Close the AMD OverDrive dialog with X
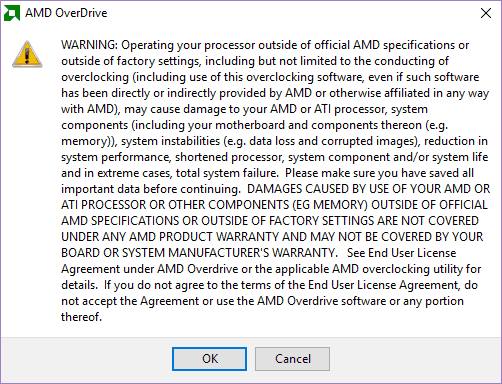Image resolution: width=502 pixels, height=384 pixels. (x=486, y=13)
